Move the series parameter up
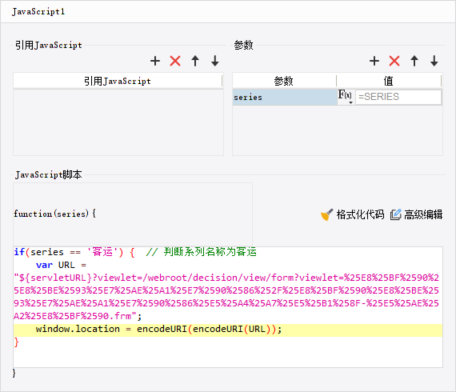 pyautogui.click(x=414, y=61)
